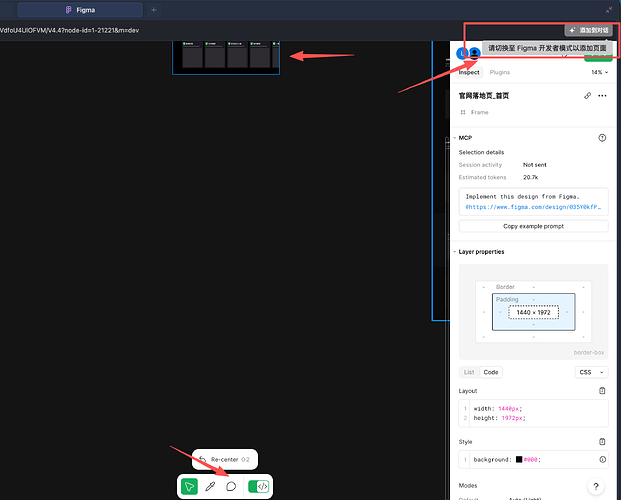The image size is (621, 500).
Task: Switch to Code view
Action: [490, 372]
